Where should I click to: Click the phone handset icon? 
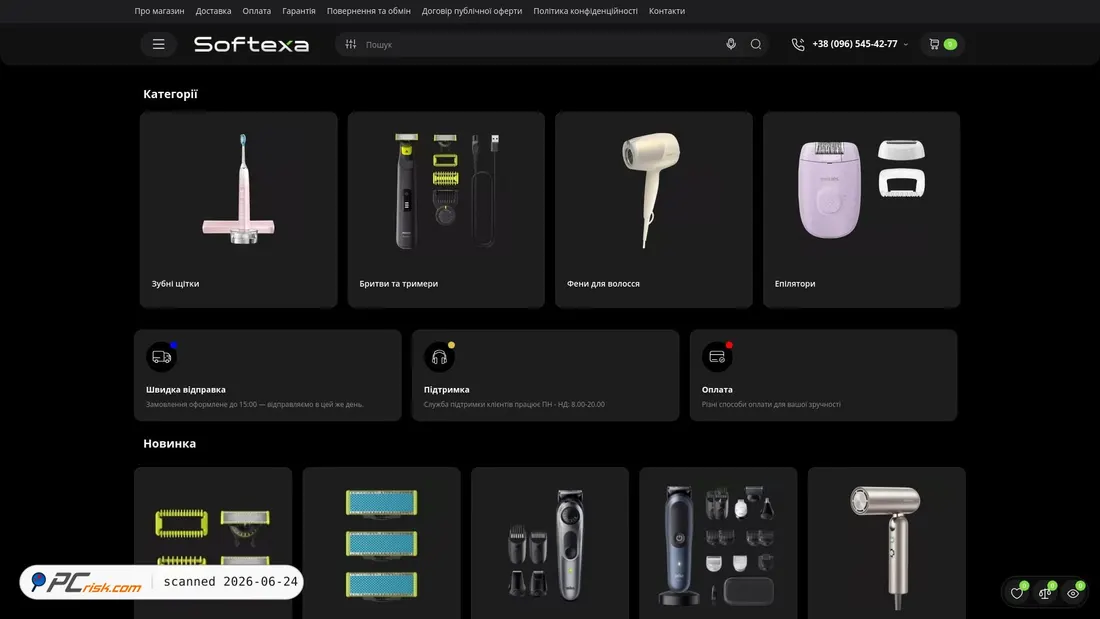click(x=798, y=44)
